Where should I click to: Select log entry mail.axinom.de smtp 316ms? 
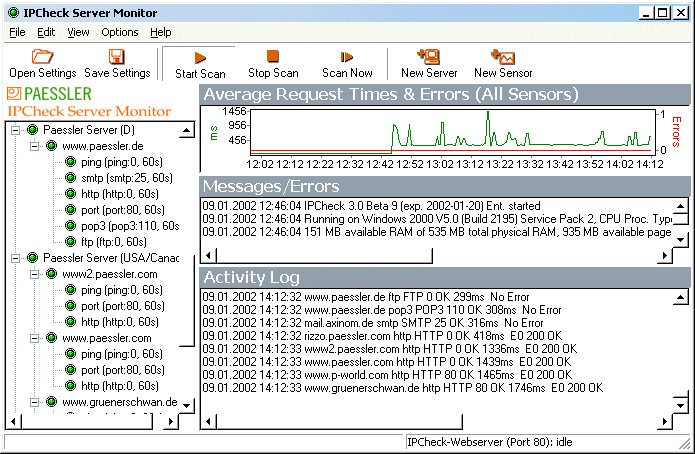(x=373, y=323)
